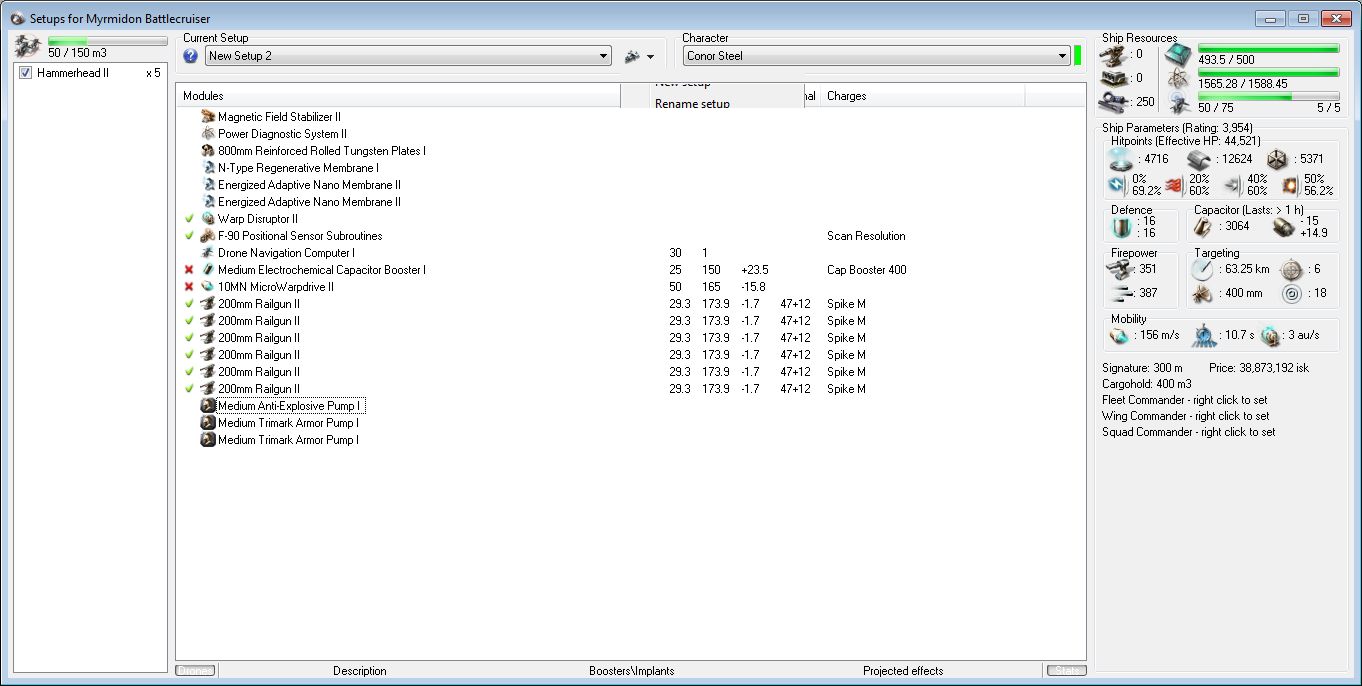Open the ship setup menu dropdown arrow
The height and width of the screenshot is (686, 1362).
click(651, 57)
